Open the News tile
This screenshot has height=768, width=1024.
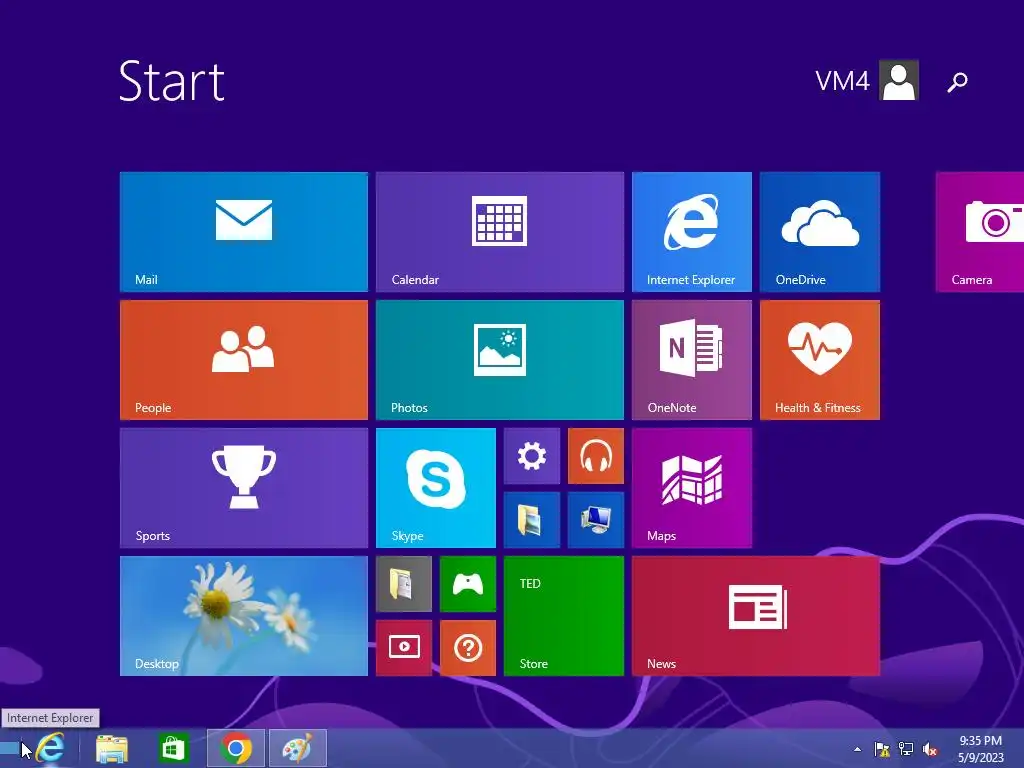click(x=756, y=616)
